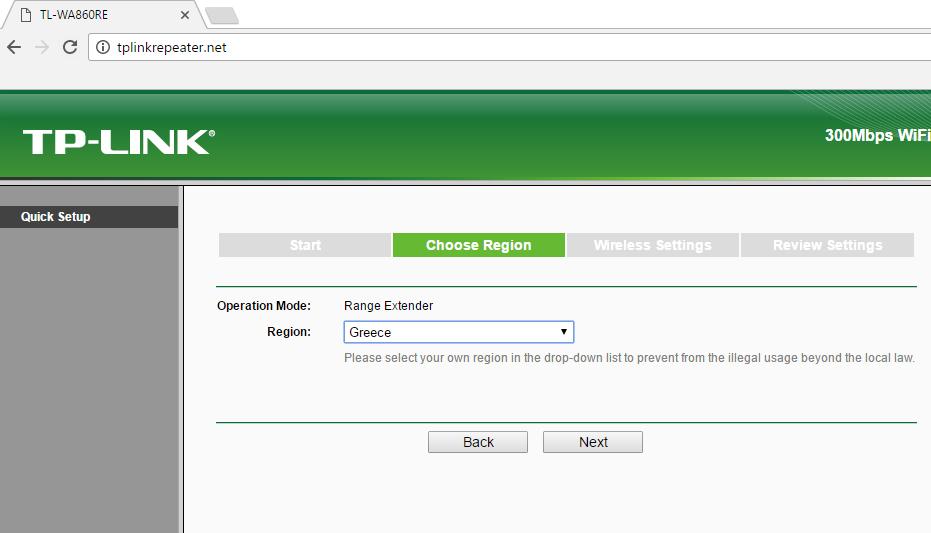Image resolution: width=931 pixels, height=533 pixels.
Task: Reload the page with refresh icon
Action: [70, 47]
